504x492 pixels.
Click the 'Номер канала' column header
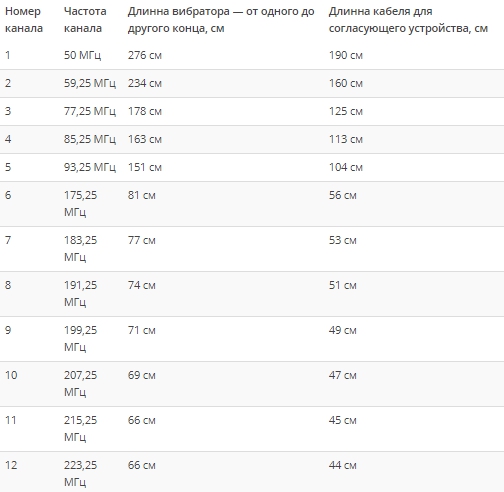[x=24, y=20]
